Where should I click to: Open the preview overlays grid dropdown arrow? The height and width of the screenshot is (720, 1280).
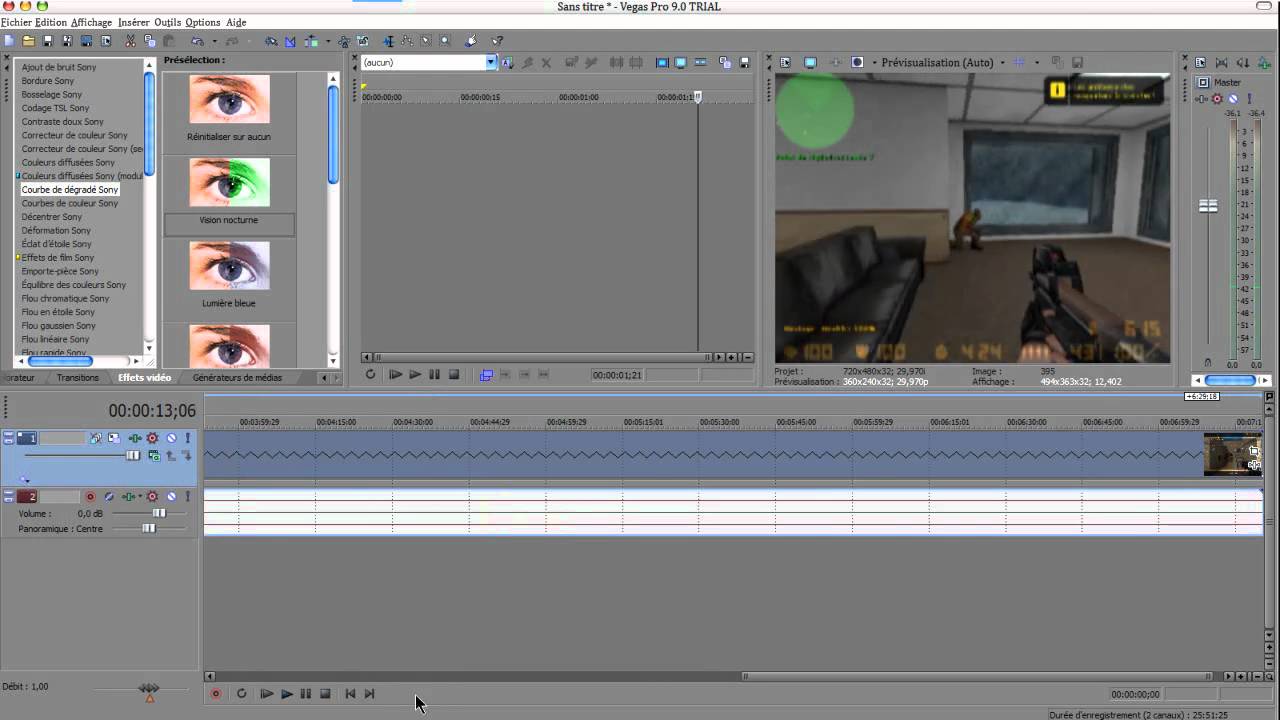1037,62
